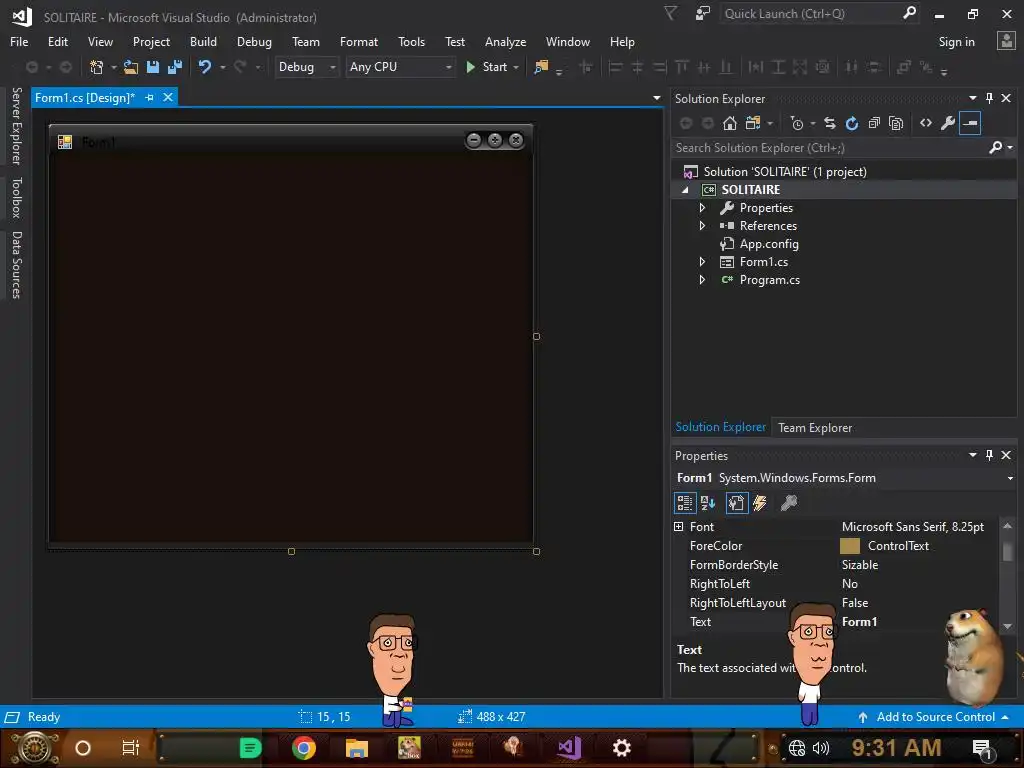Click the Home icon in Solution Explorer

[x=729, y=123]
